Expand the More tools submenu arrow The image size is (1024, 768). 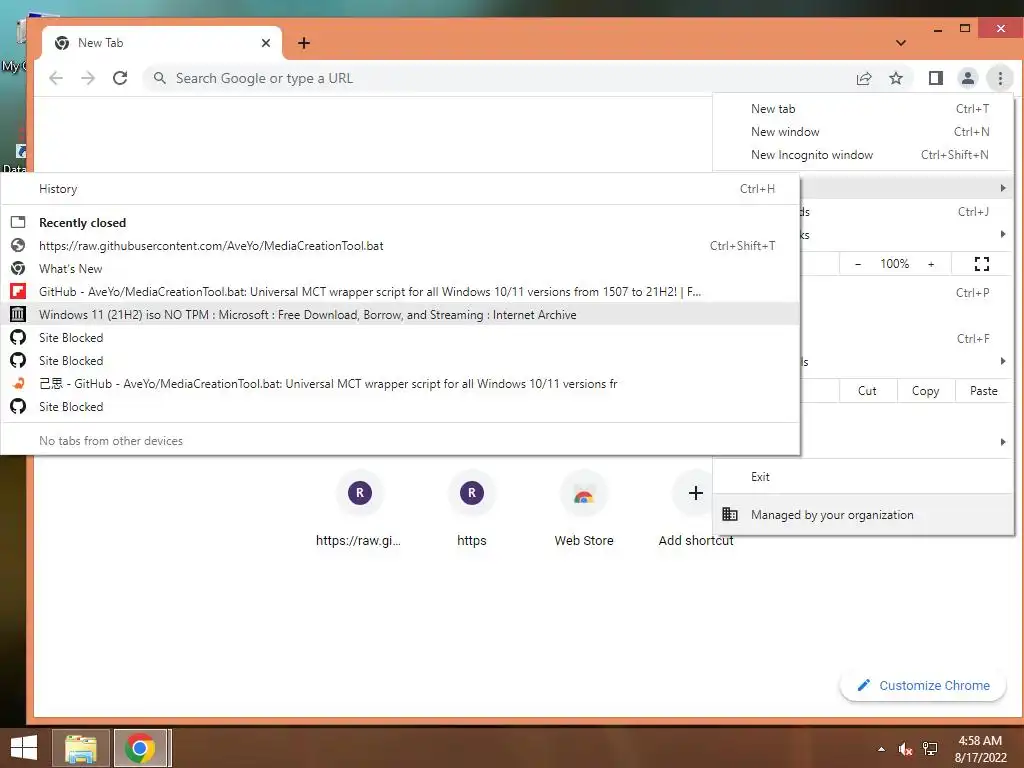[x=1003, y=361]
